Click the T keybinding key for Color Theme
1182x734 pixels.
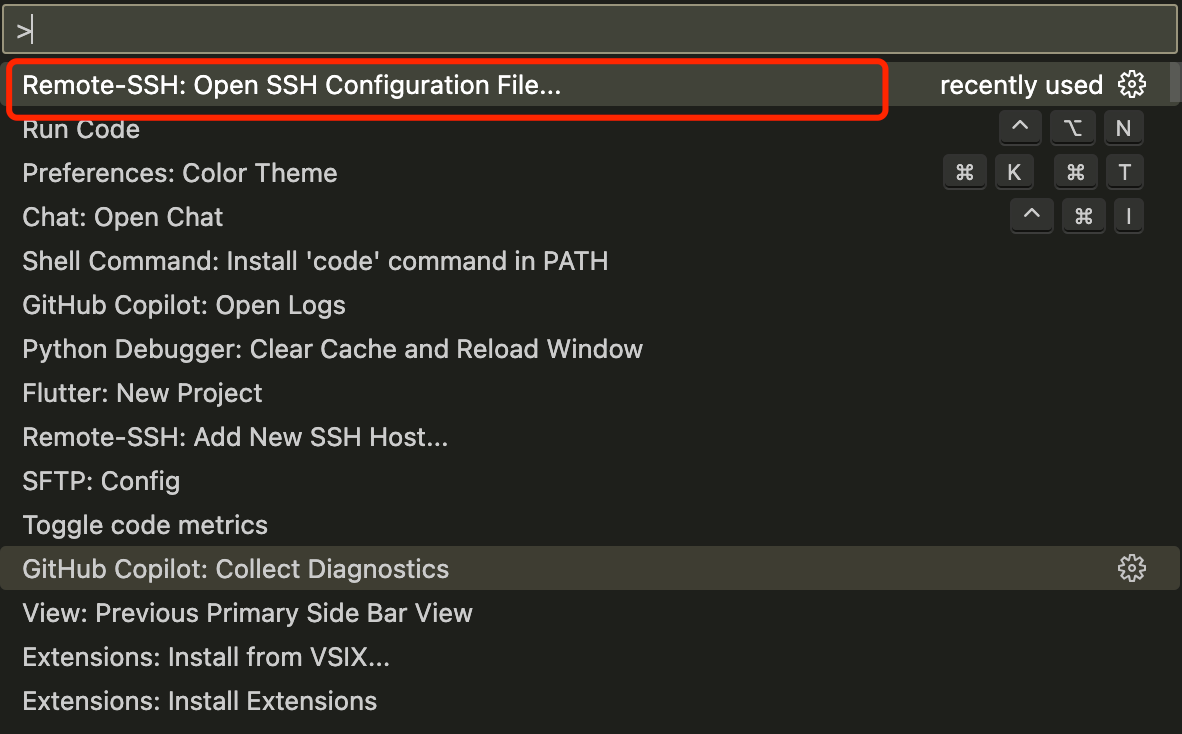(x=1125, y=173)
